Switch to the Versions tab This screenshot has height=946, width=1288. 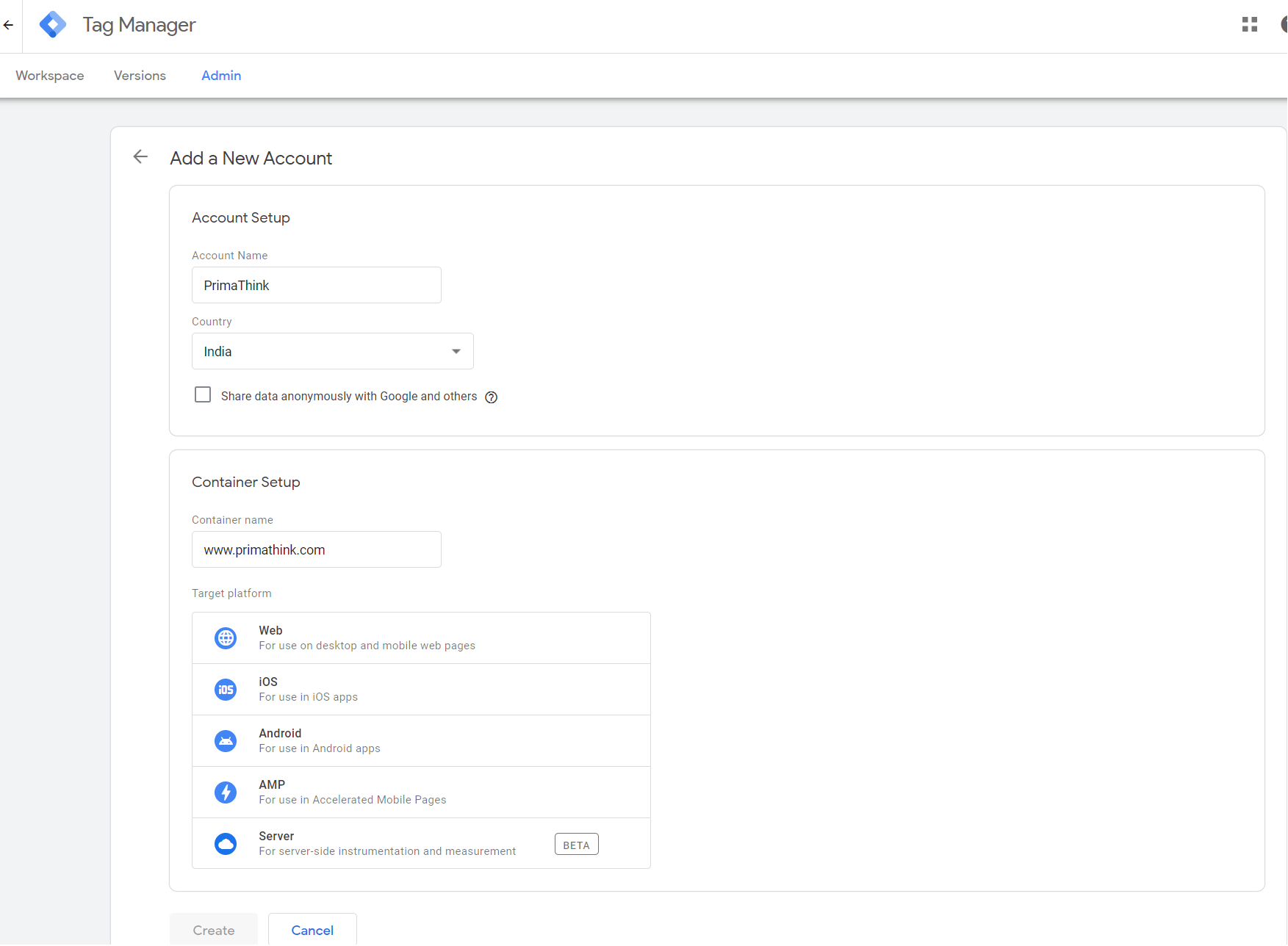click(x=140, y=76)
